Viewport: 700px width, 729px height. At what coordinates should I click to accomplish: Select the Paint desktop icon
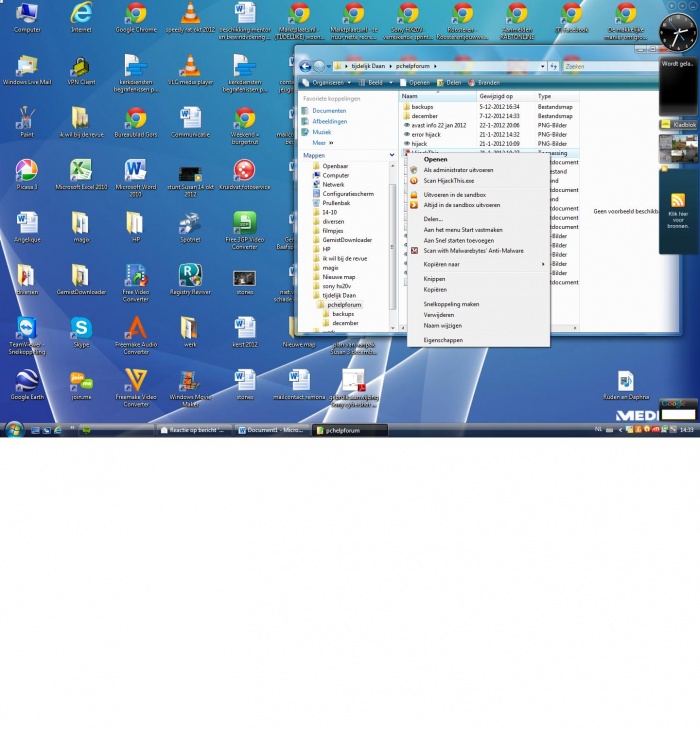pyautogui.click(x=27, y=123)
